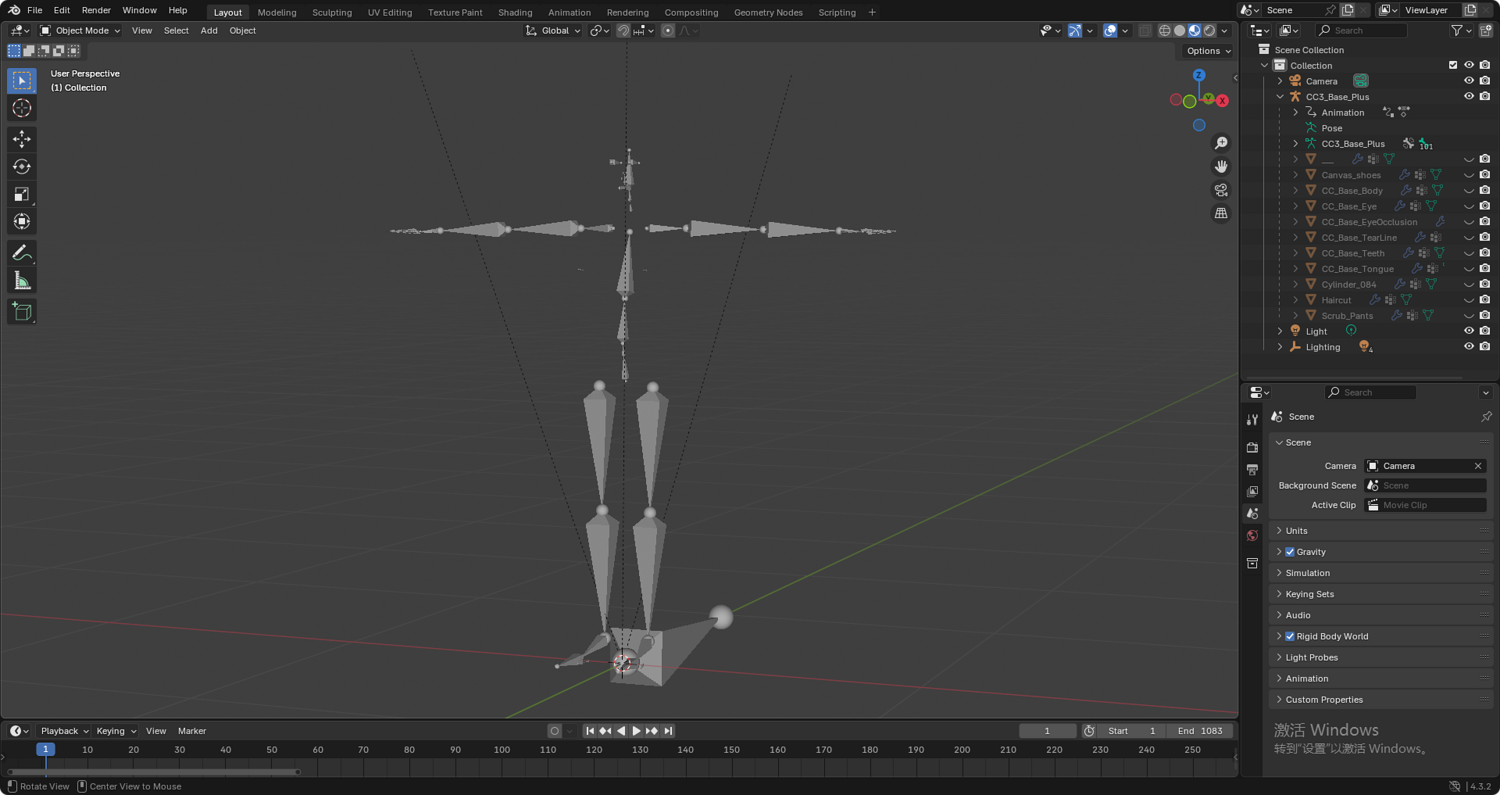This screenshot has width=1500, height=795.
Task: Jump to the timeline start frame
Action: [590, 731]
